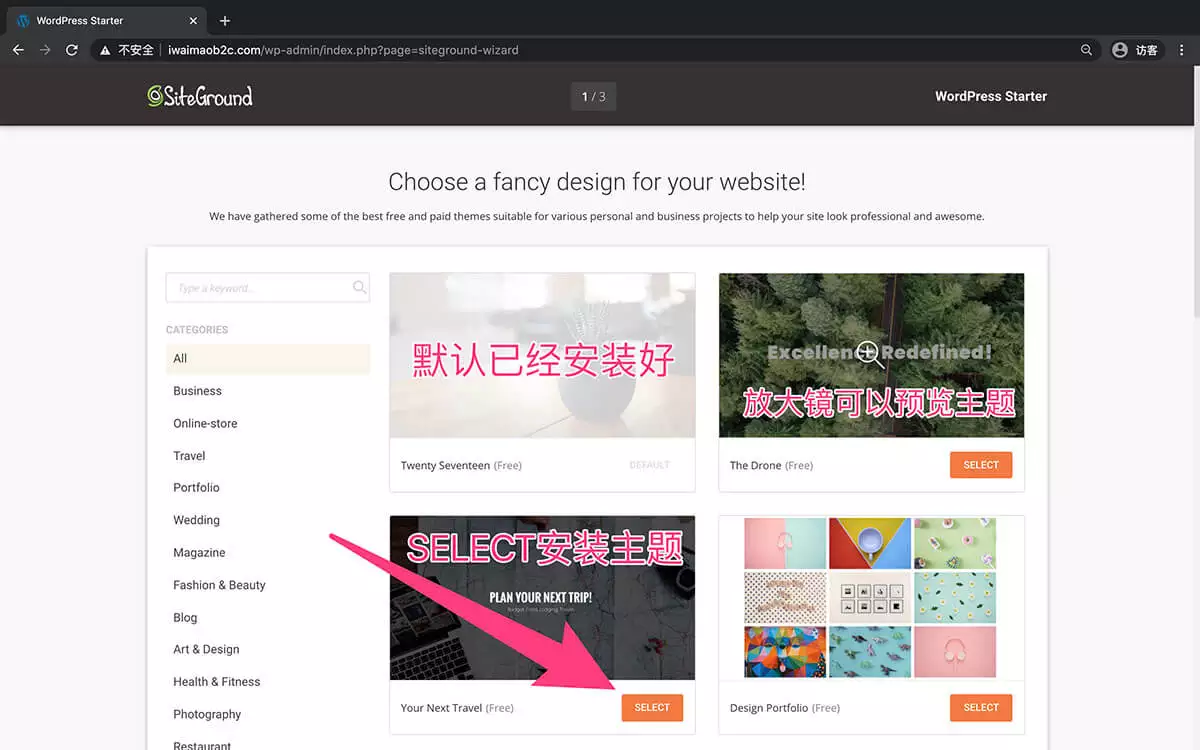Choose the Wedding category

point(196,519)
